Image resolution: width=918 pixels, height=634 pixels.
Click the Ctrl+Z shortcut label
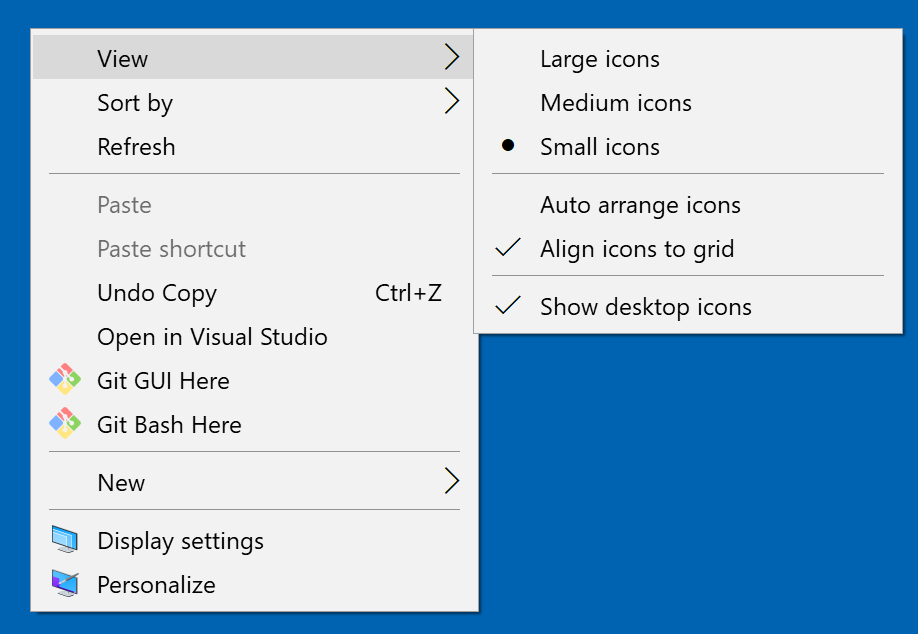click(408, 293)
